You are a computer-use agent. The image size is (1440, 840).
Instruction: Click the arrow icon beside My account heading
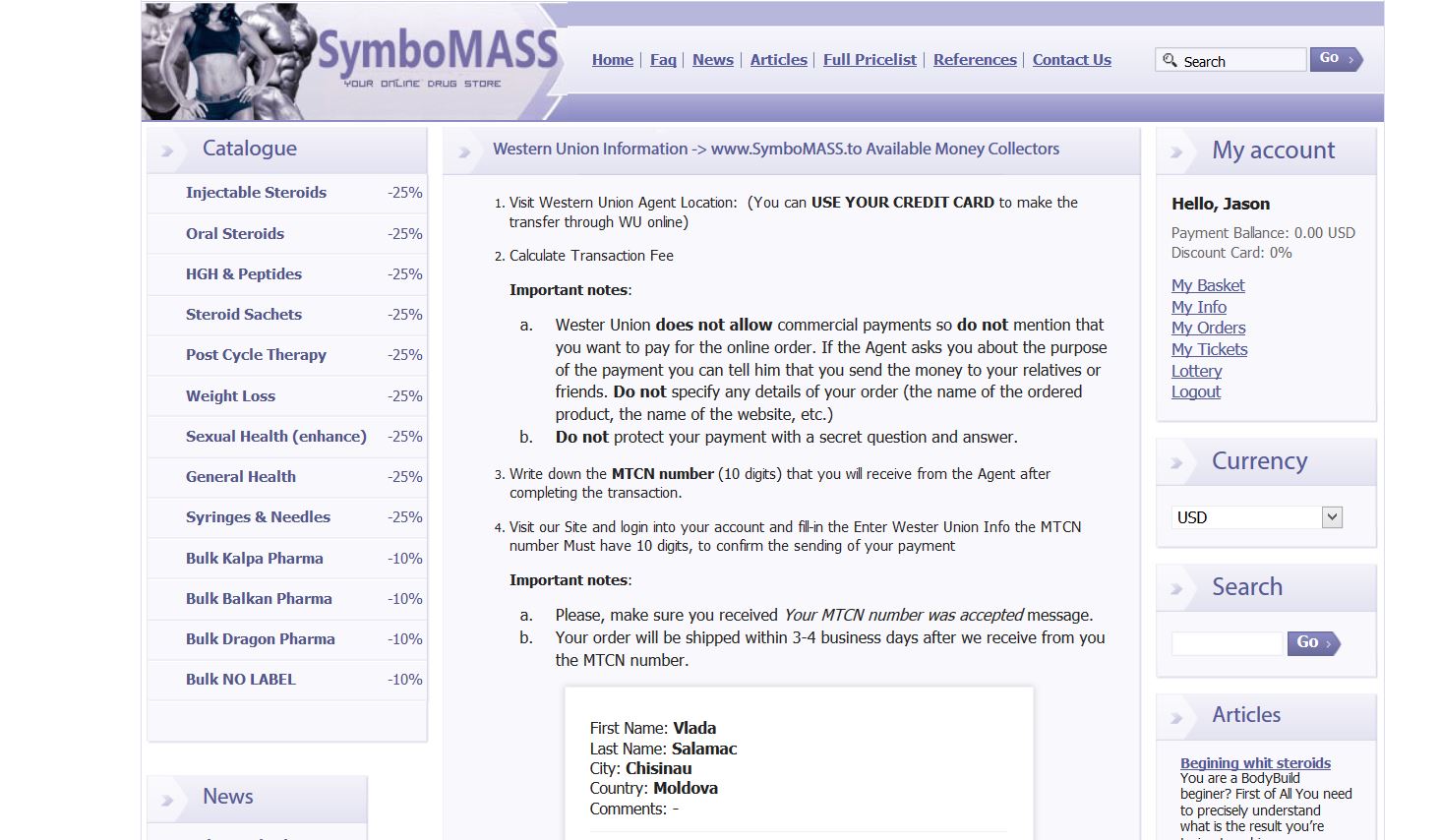coord(1176,152)
